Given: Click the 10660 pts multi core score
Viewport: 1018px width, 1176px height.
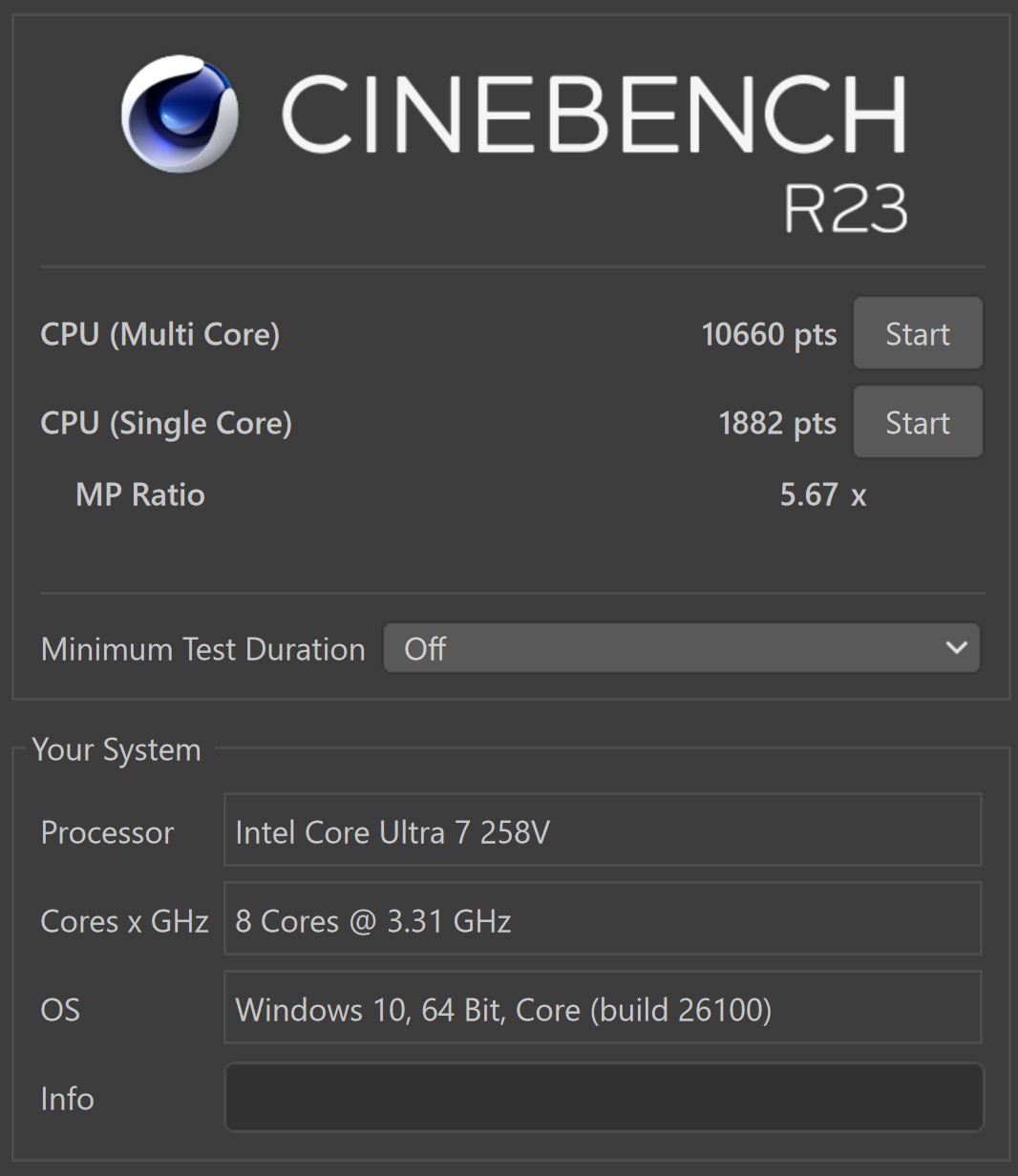Looking at the screenshot, I should pos(769,334).
